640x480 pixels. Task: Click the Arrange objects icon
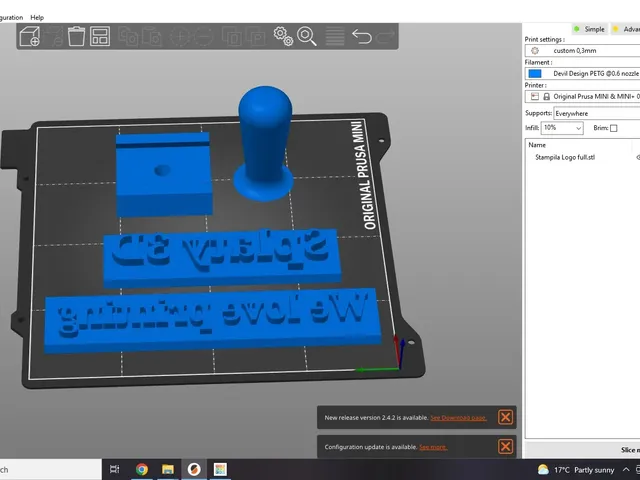coord(100,36)
